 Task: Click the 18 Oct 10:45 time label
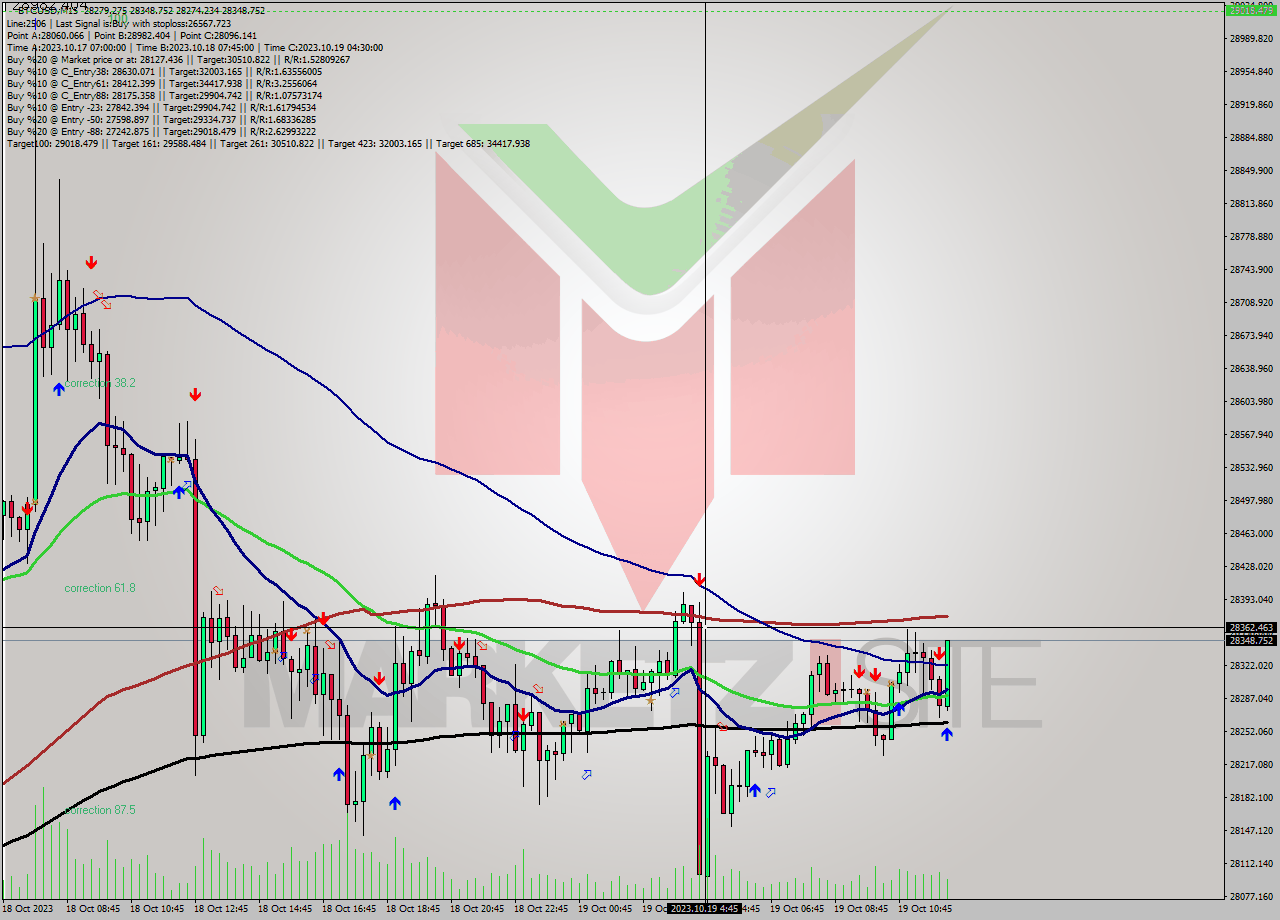point(156,909)
